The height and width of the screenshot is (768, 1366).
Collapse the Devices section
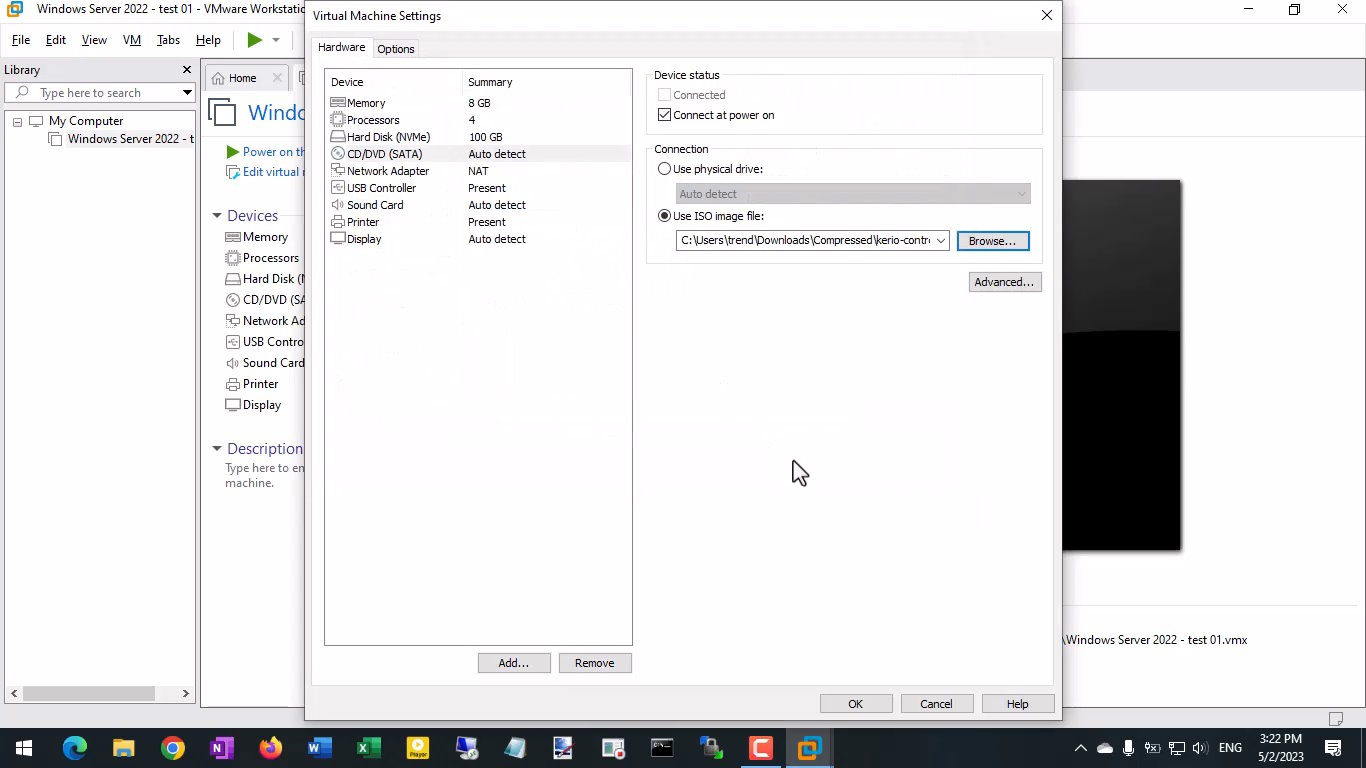217,216
